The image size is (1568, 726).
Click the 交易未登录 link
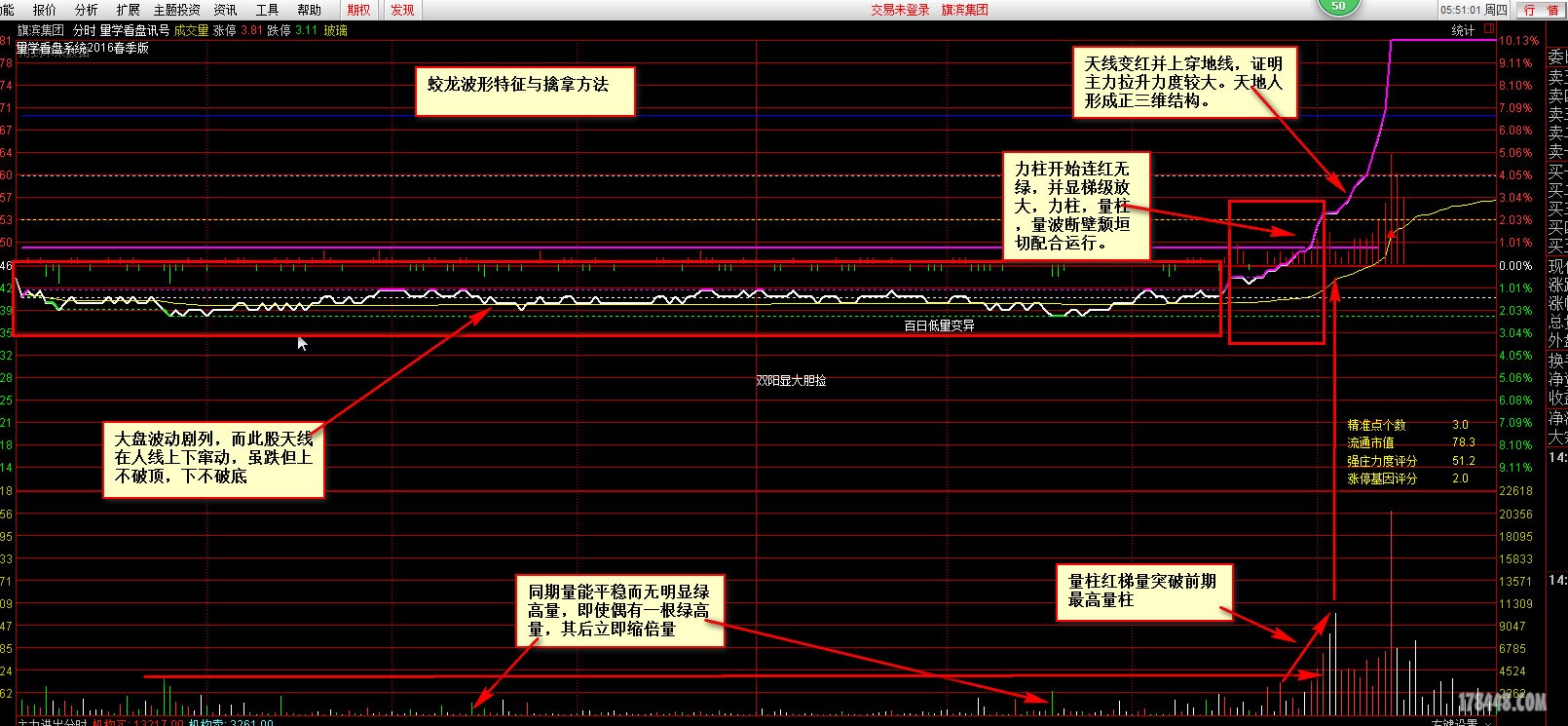coord(900,10)
